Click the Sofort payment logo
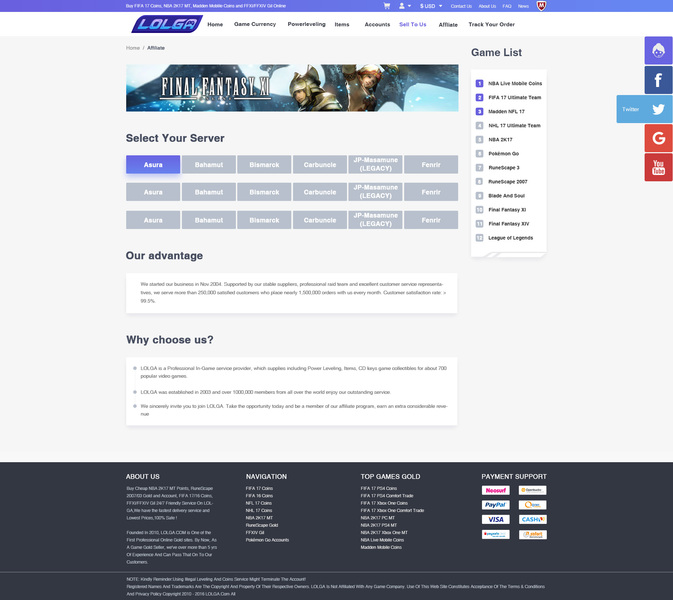Image resolution: width=673 pixels, height=600 pixels. (x=532, y=534)
